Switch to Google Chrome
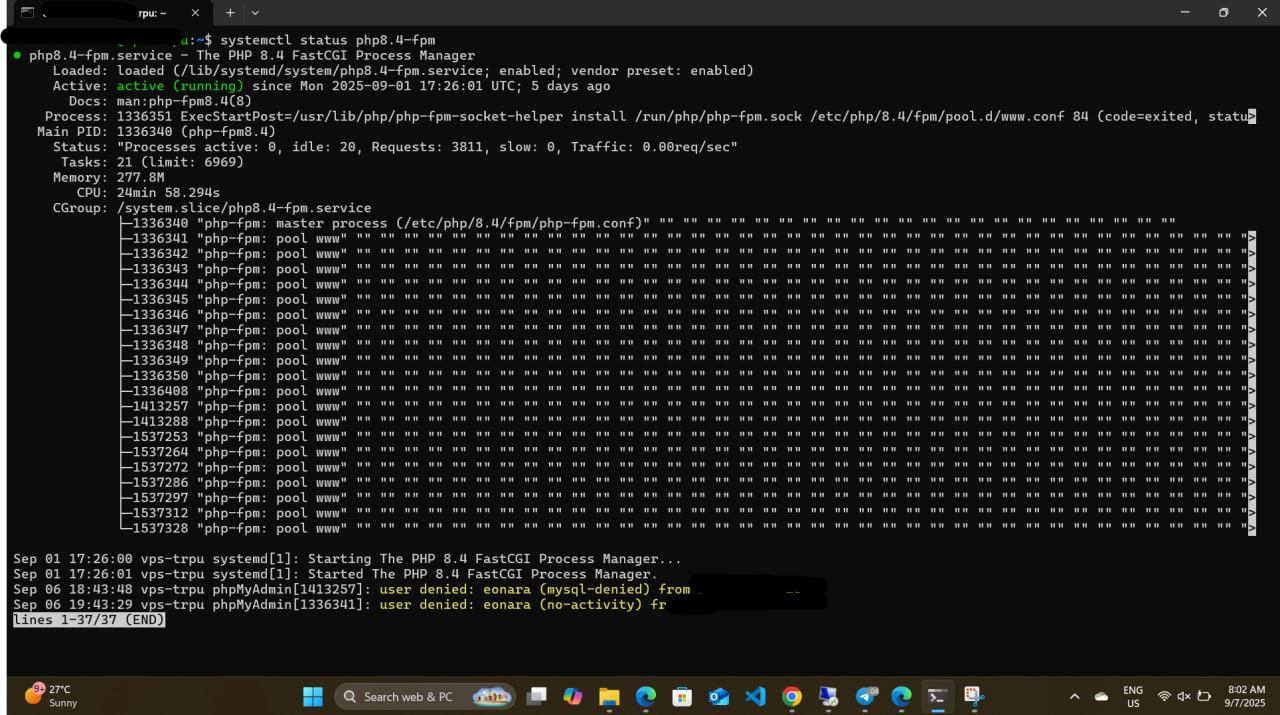Viewport: 1280px width, 715px height. [792, 696]
